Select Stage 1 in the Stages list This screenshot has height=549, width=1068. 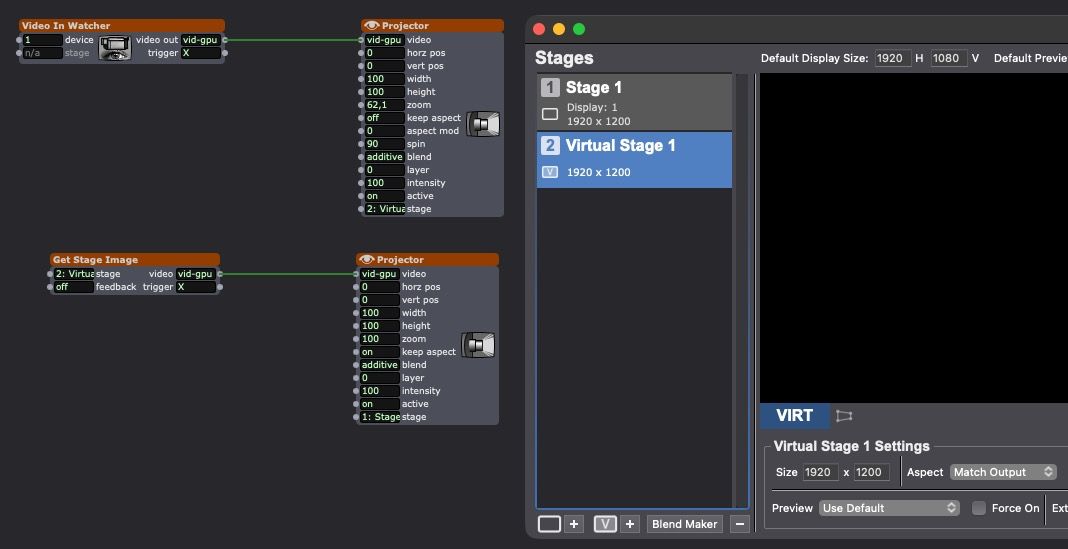pyautogui.click(x=634, y=102)
